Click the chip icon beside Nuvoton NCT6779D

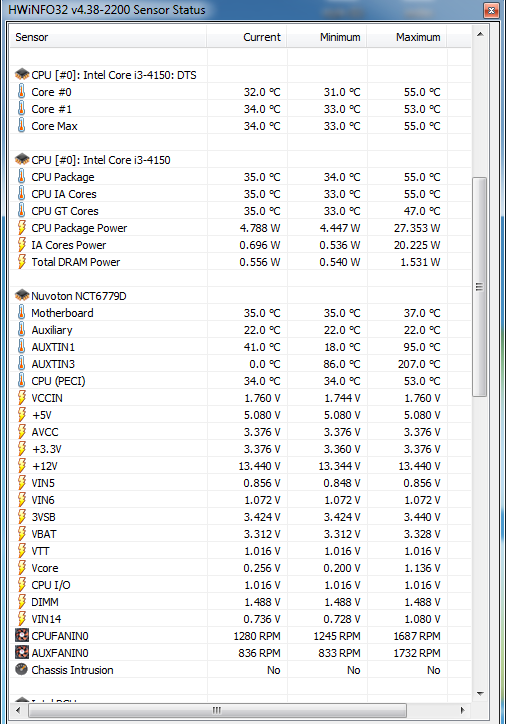coord(22,295)
